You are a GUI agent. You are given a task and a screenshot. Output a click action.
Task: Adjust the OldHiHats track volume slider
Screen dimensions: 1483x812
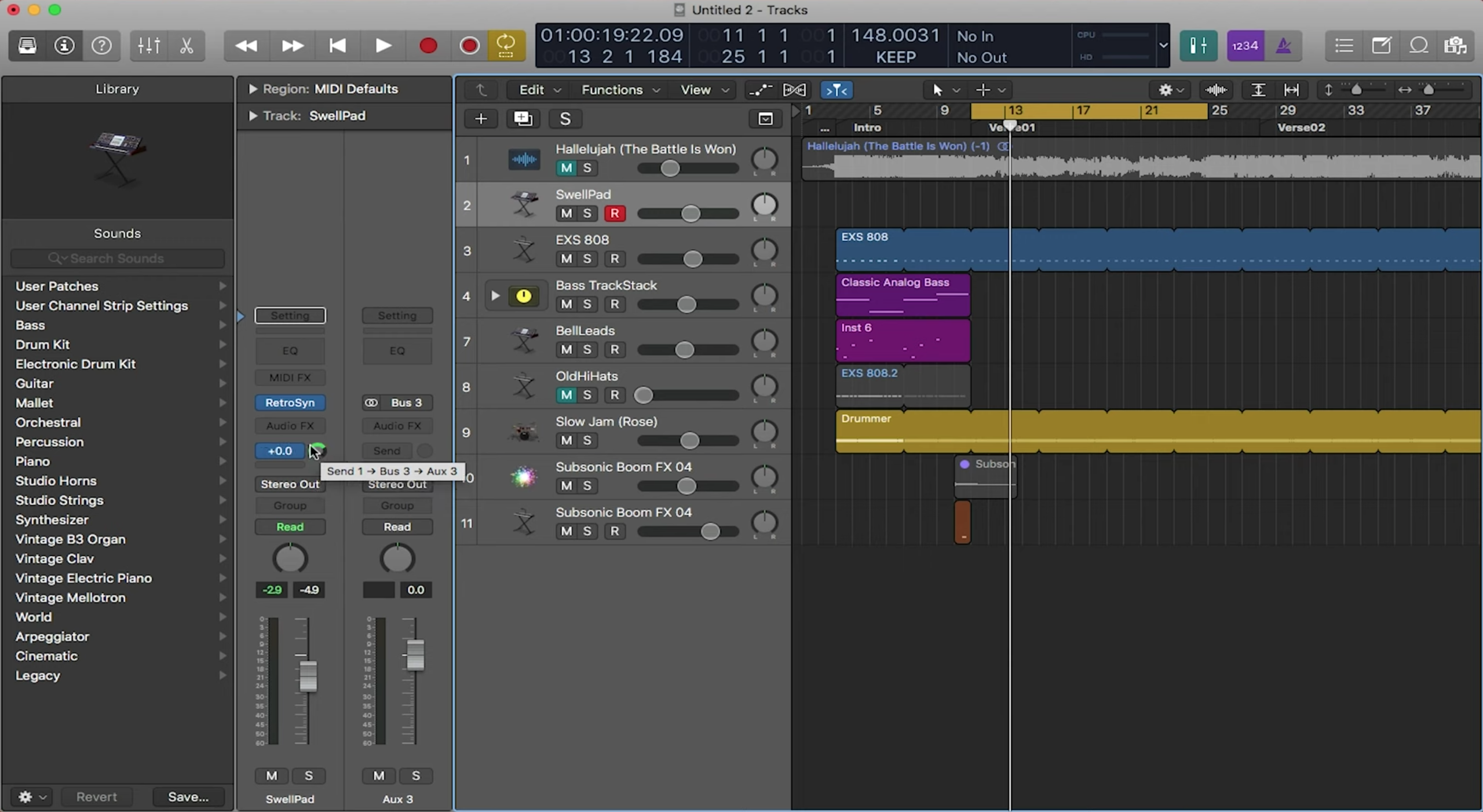point(643,396)
